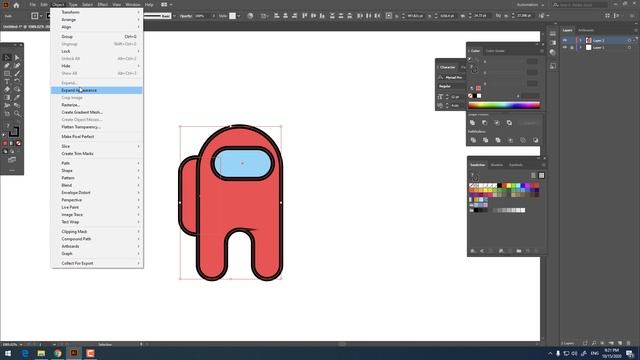The image size is (640, 360).
Task: Open the Effect menu in menu bar
Action: [x=102, y=4]
